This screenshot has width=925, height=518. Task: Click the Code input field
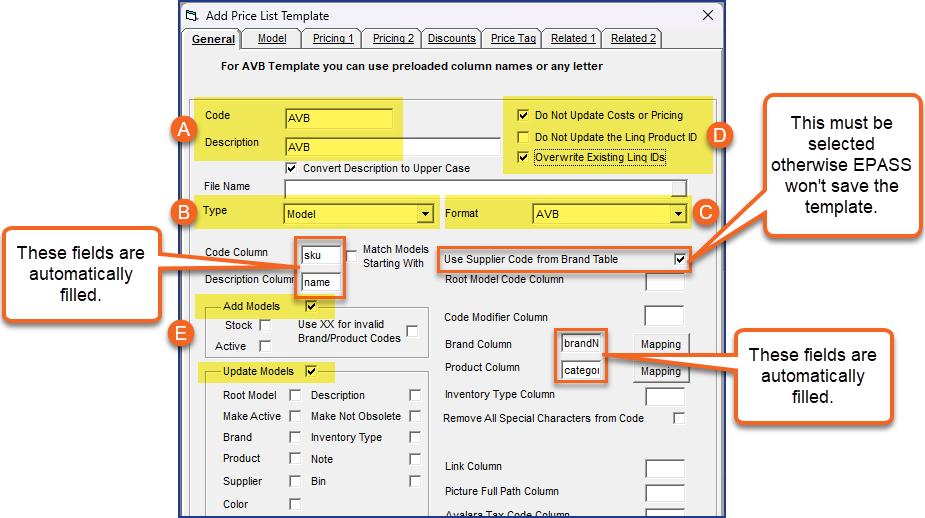point(339,118)
